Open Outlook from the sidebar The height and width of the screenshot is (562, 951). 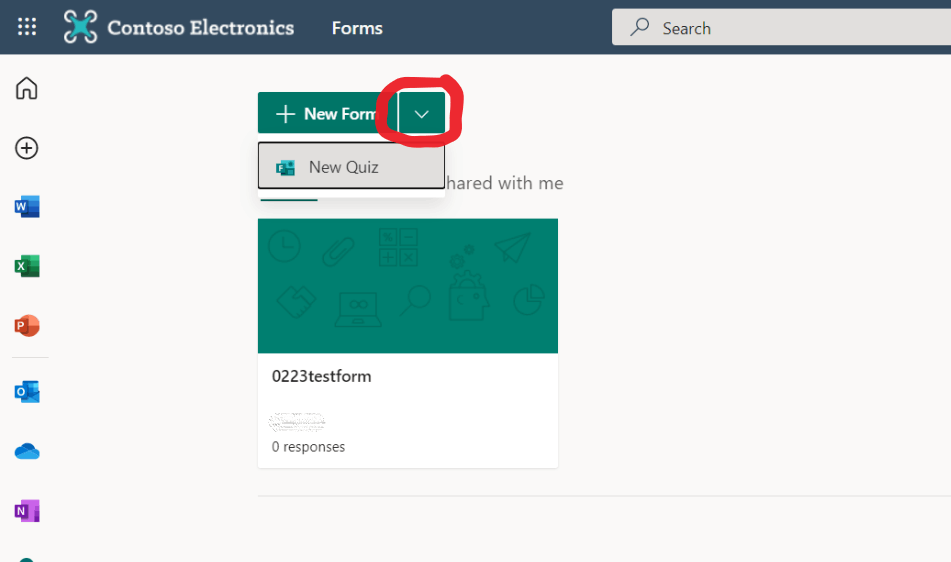[x=27, y=392]
